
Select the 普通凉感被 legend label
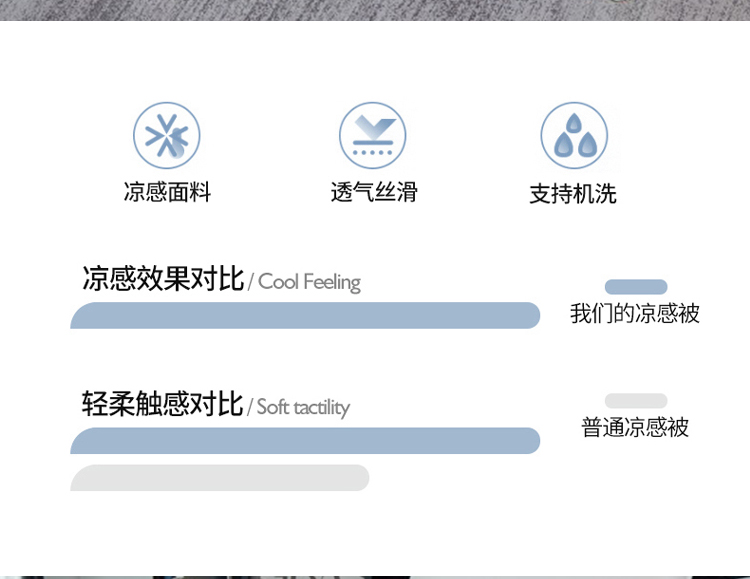coord(635,427)
